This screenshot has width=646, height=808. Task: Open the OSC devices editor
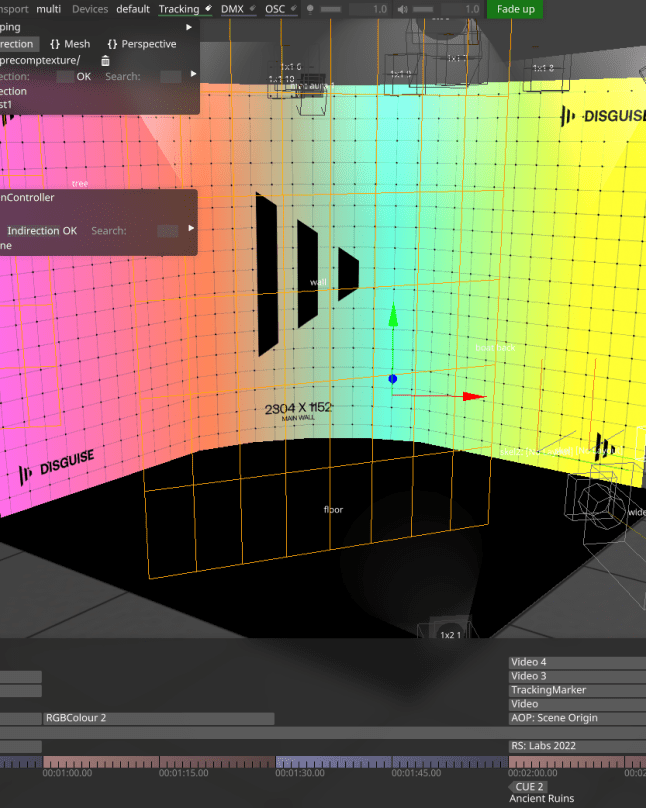275,9
